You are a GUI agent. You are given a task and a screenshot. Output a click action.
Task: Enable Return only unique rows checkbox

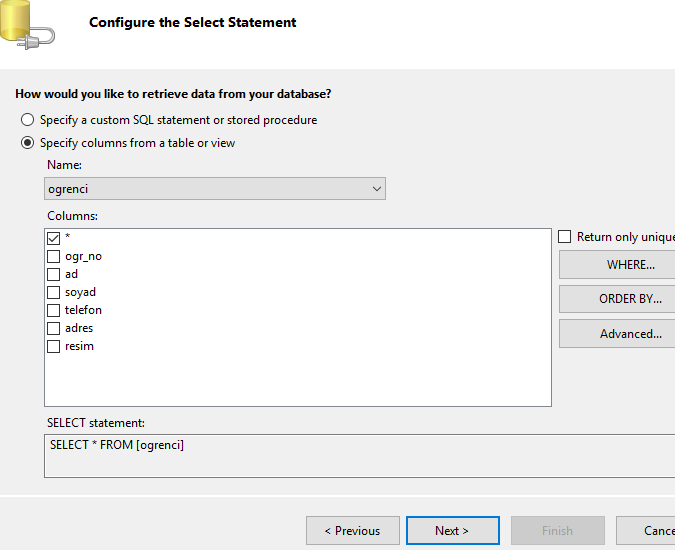coord(564,237)
